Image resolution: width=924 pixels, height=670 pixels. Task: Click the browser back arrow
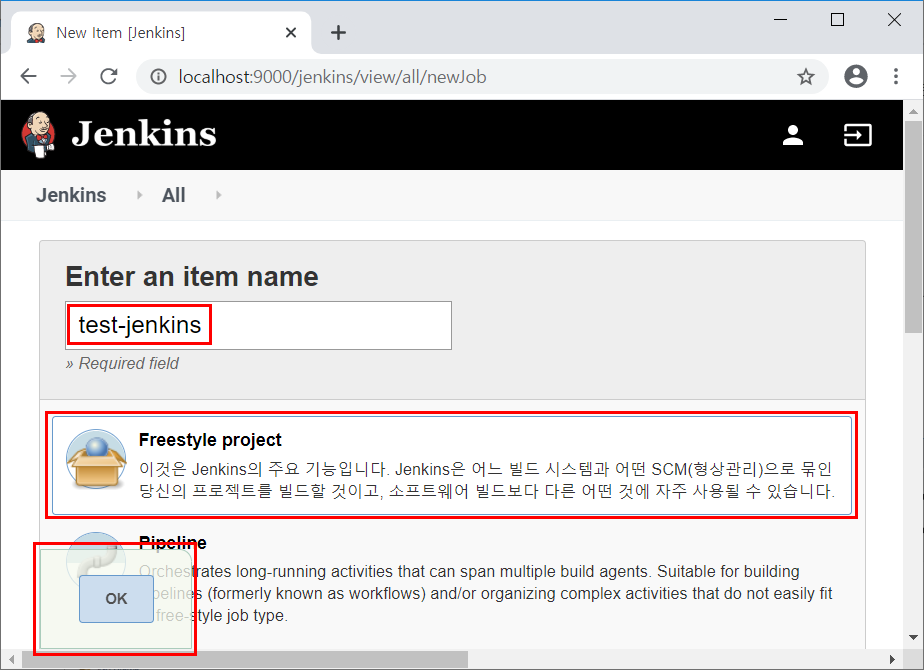[28, 77]
